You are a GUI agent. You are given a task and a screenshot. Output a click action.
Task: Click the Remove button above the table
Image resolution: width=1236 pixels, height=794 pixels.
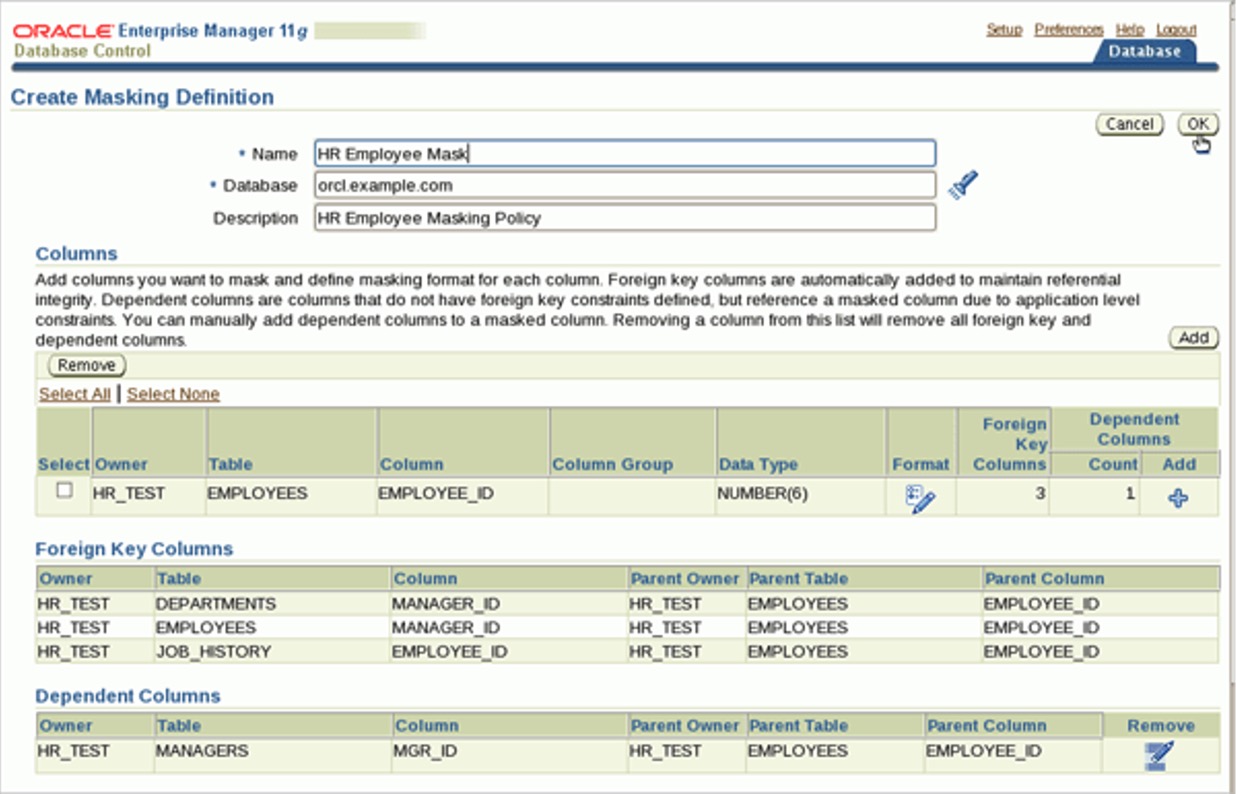click(87, 366)
